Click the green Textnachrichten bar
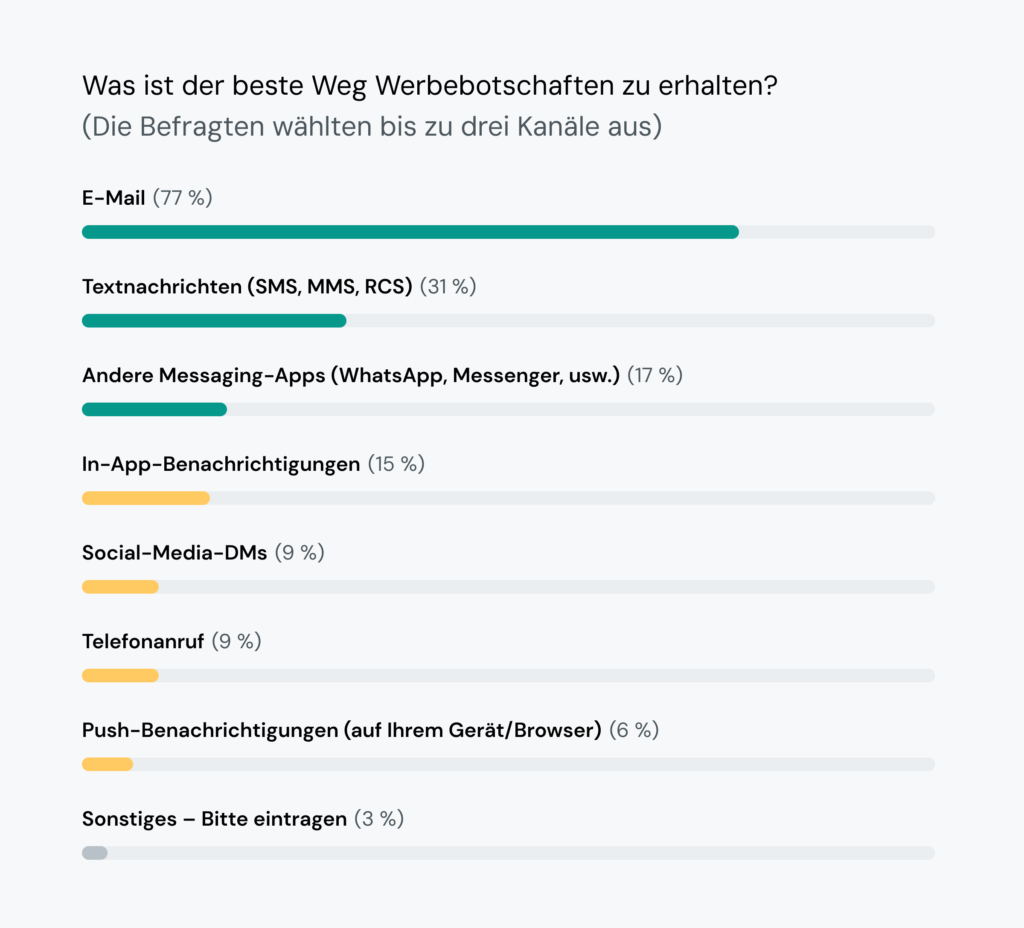Screen dimensions: 1024x928 pyautogui.click(x=214, y=321)
